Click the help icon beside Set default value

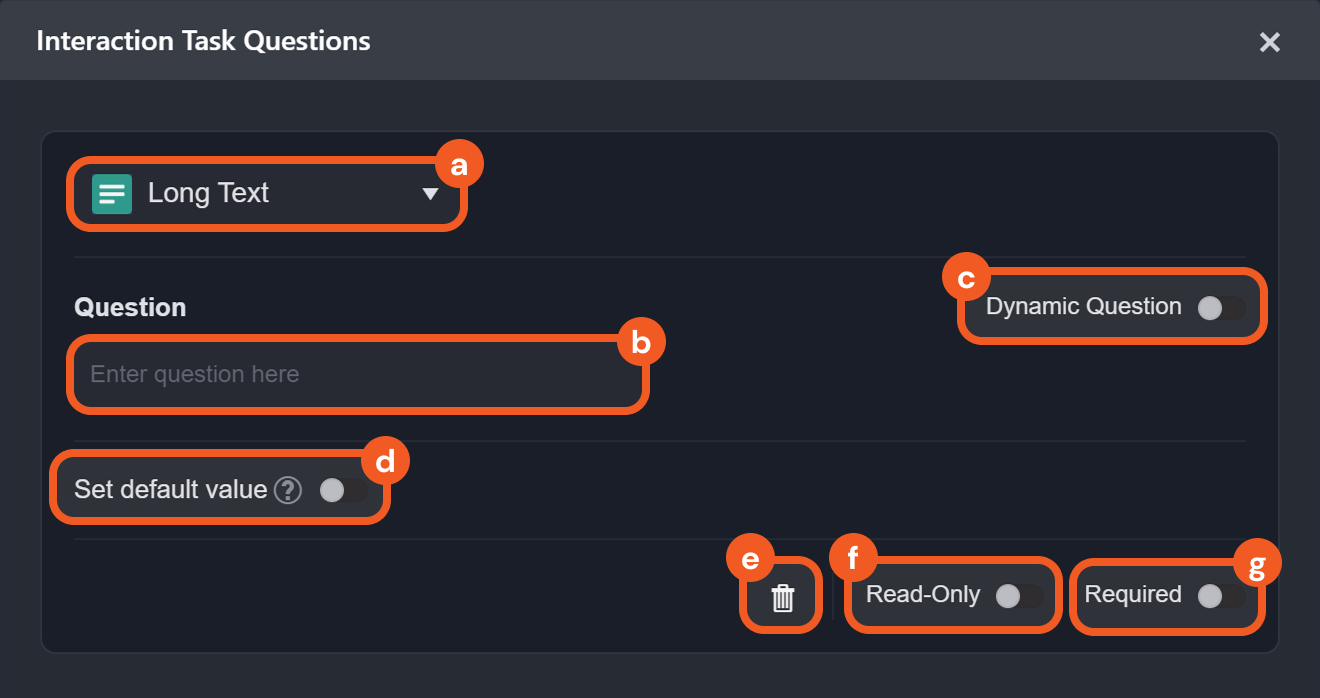pos(288,490)
